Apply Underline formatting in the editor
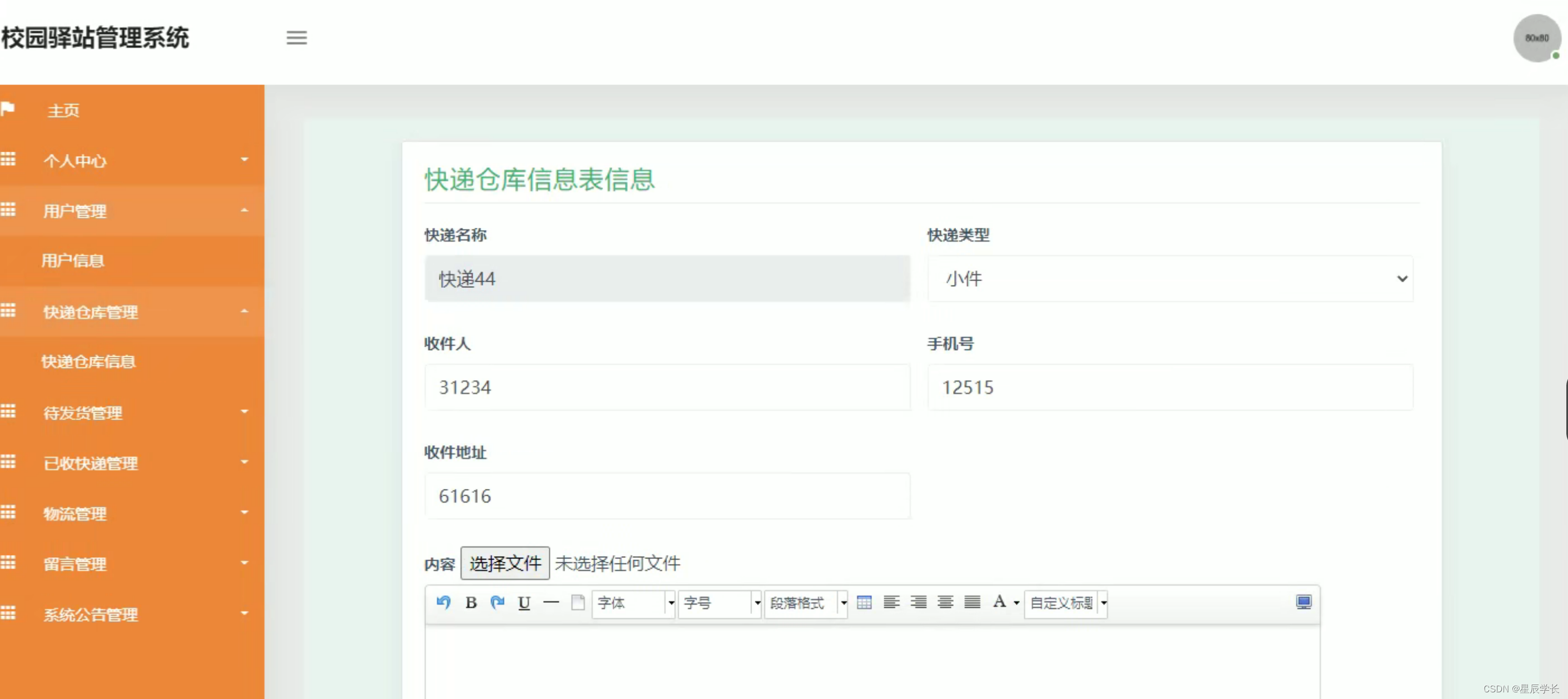This screenshot has height=699, width=1568. coord(523,603)
